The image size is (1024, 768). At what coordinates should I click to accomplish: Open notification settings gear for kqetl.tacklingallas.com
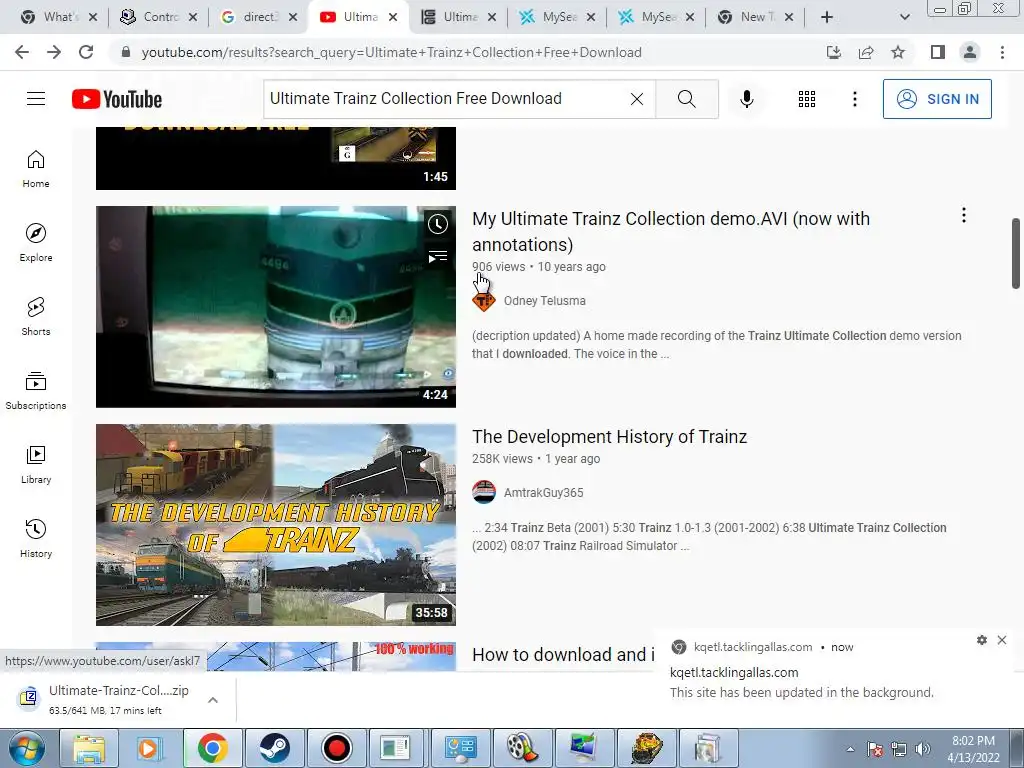click(x=982, y=640)
